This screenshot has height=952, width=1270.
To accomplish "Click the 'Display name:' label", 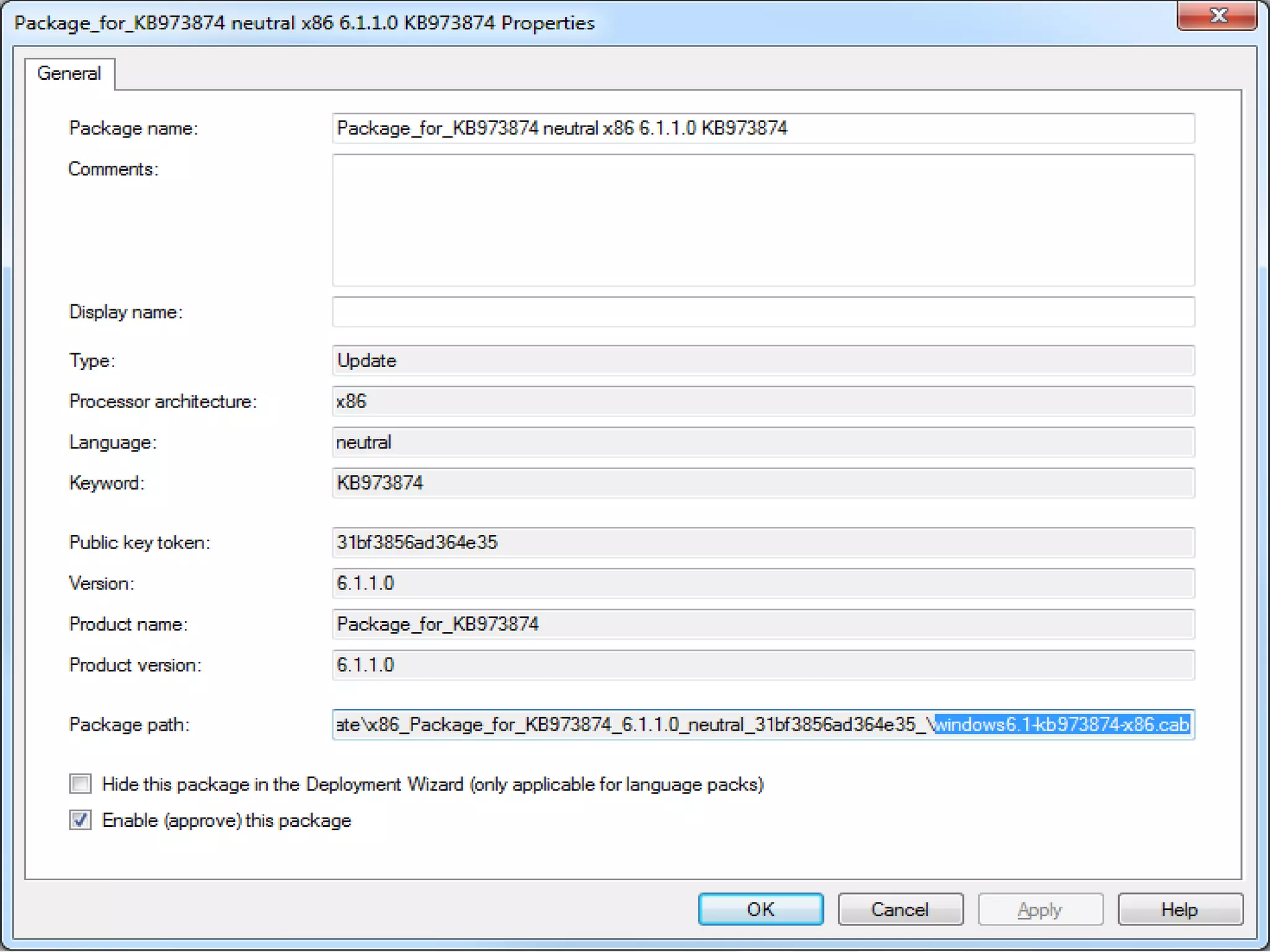I will point(126,312).
